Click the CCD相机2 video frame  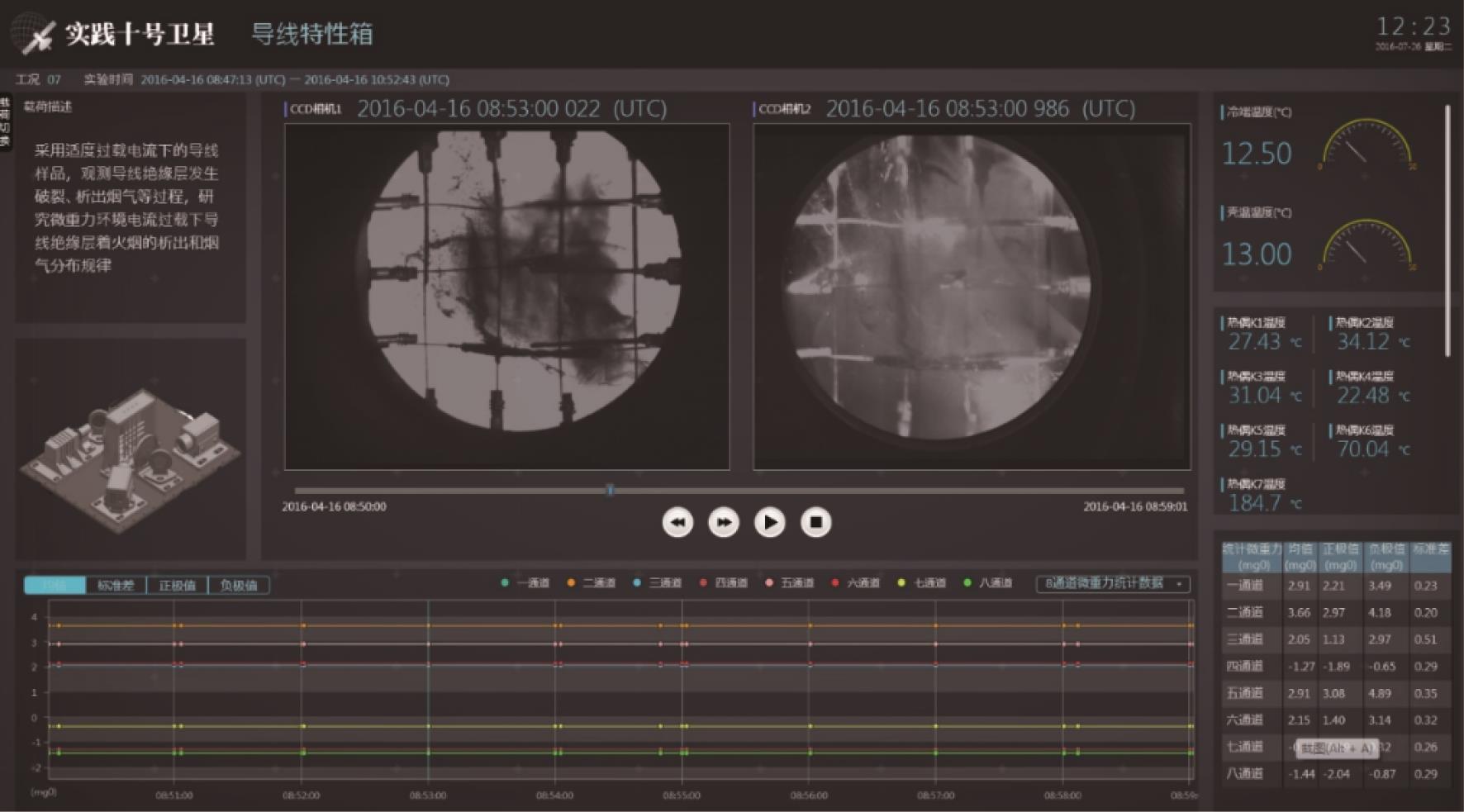tap(972, 297)
